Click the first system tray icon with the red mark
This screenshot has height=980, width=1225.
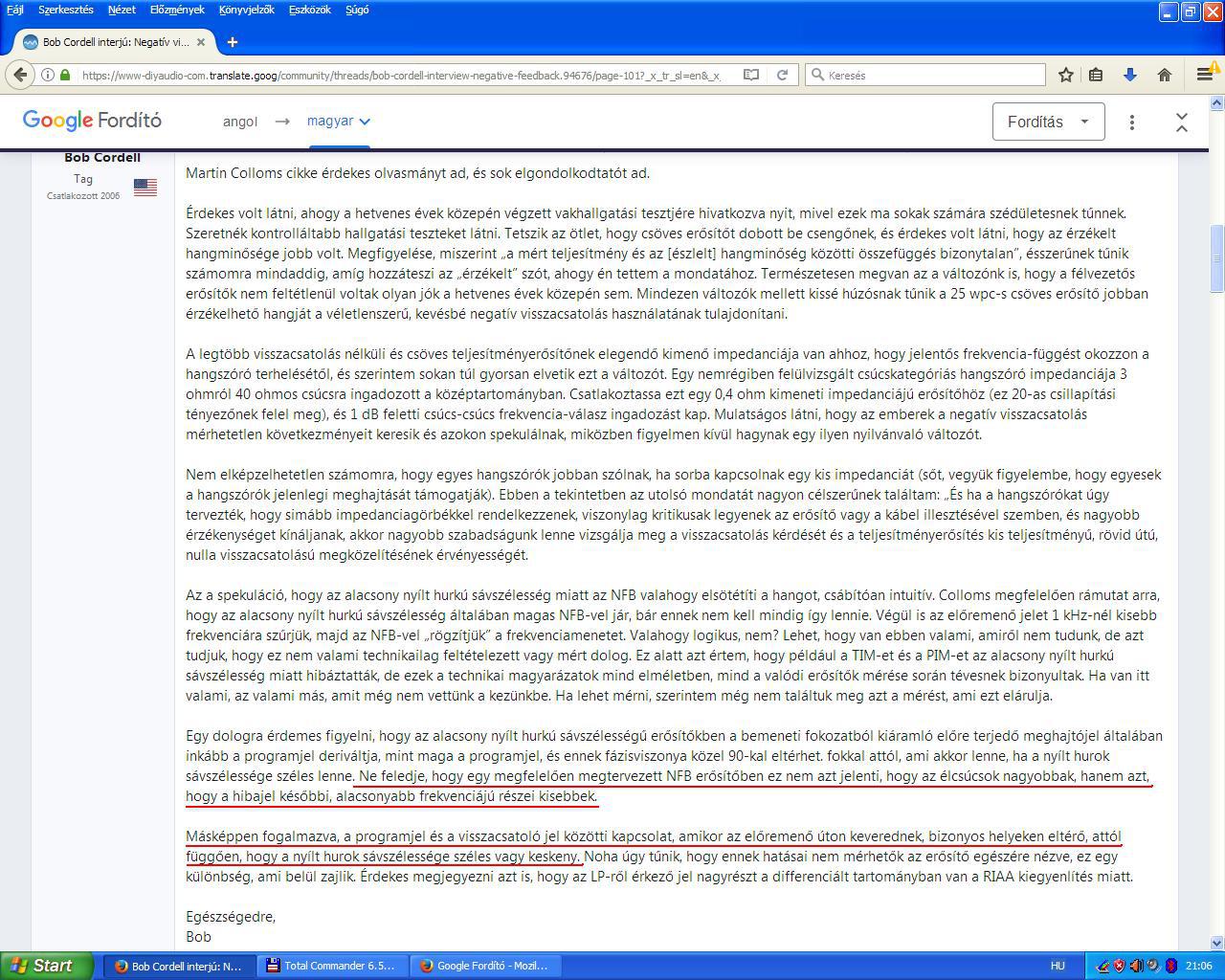[1102, 966]
